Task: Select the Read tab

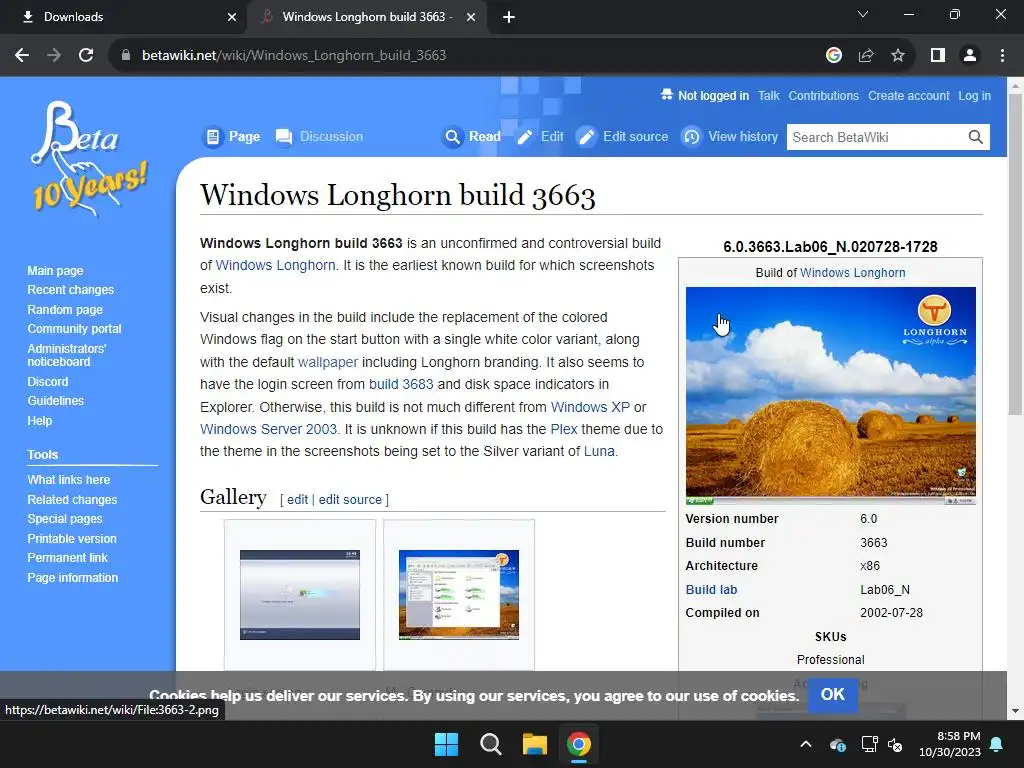Action: click(472, 136)
